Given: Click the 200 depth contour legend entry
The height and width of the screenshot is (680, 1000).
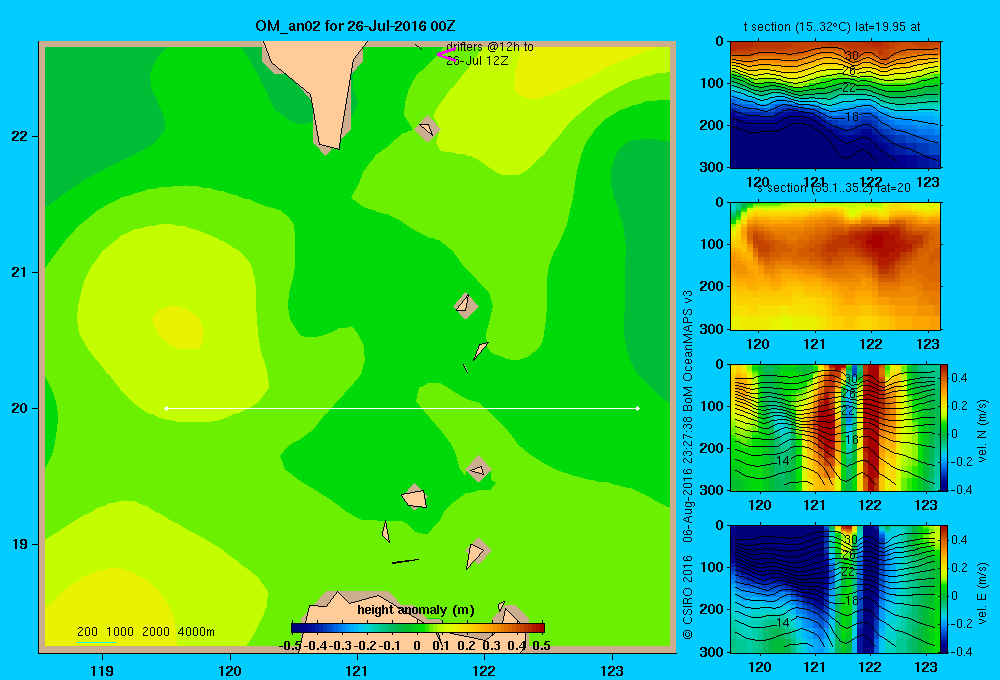Looking at the screenshot, I should click(87, 632).
